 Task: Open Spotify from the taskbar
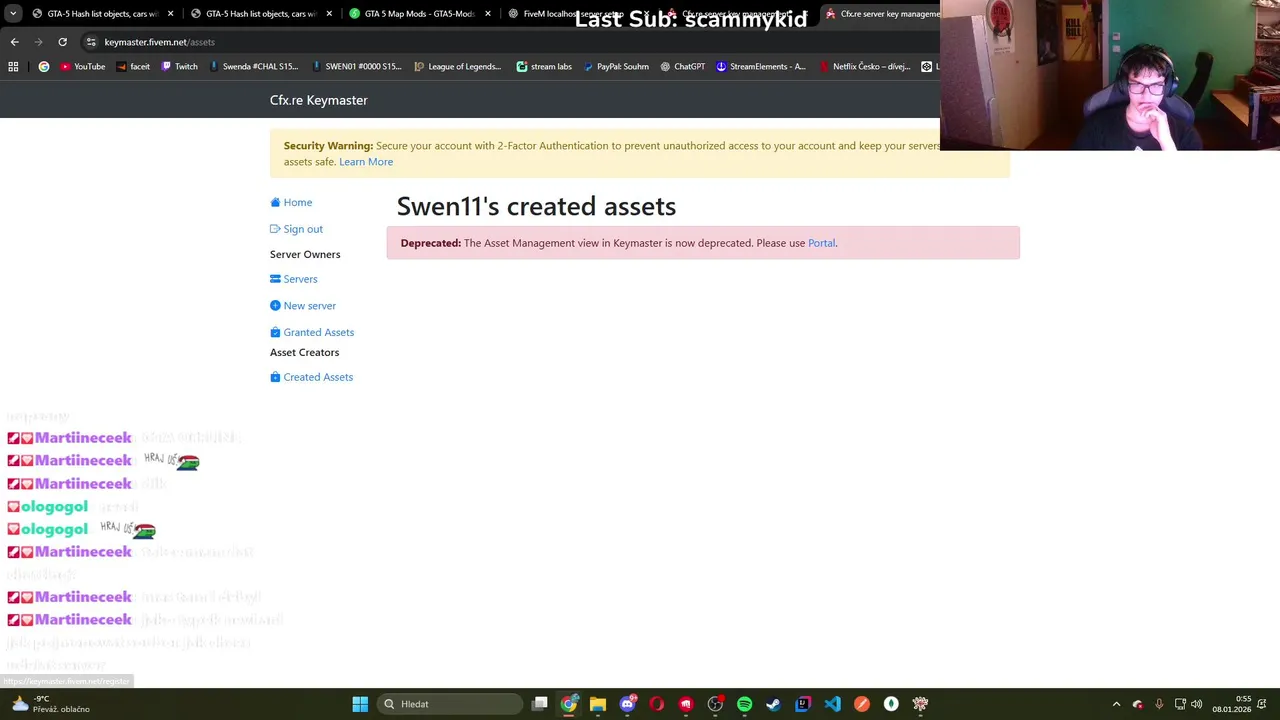(x=744, y=704)
